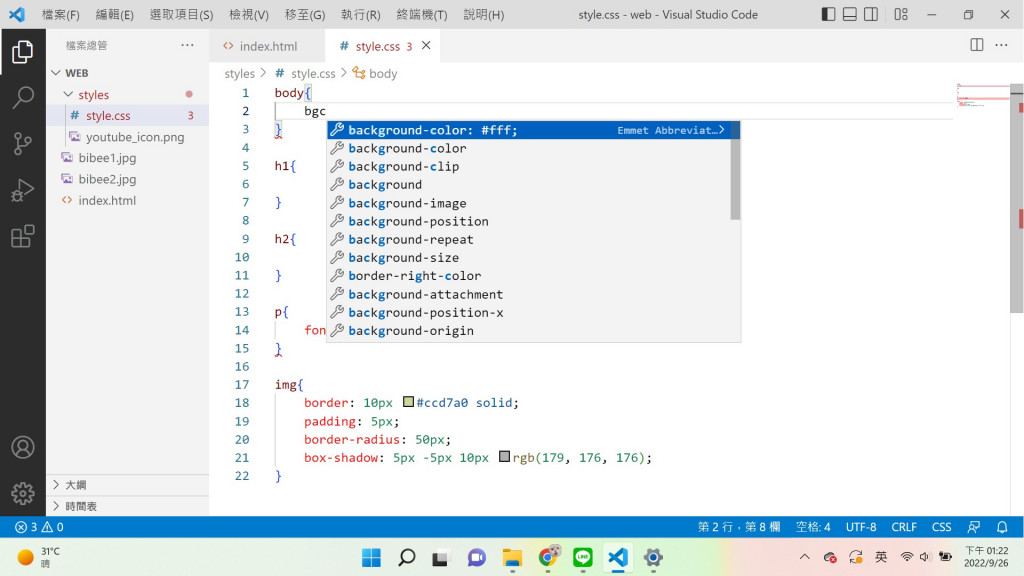Open LINE app from taskbar
The width and height of the screenshot is (1024, 576).
[583, 558]
